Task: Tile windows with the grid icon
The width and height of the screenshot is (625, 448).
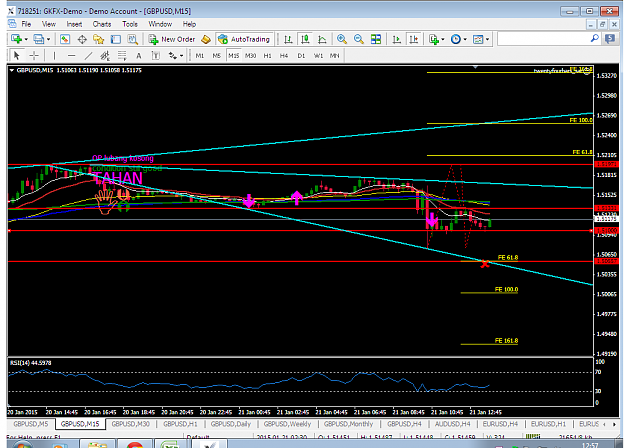Action: coord(375,39)
